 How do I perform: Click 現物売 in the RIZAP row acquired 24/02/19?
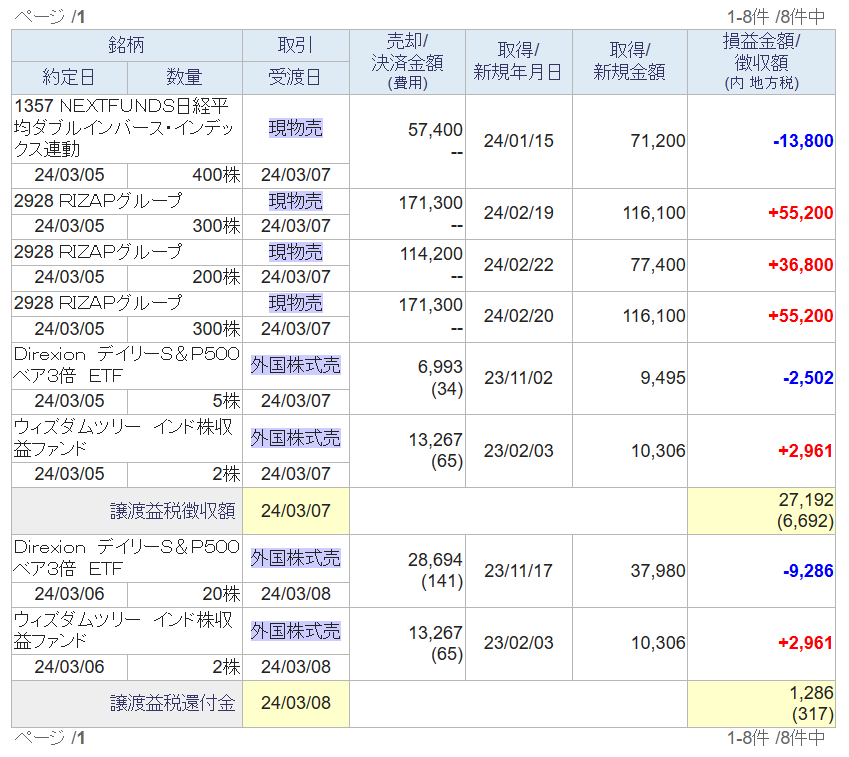pyautogui.click(x=296, y=201)
